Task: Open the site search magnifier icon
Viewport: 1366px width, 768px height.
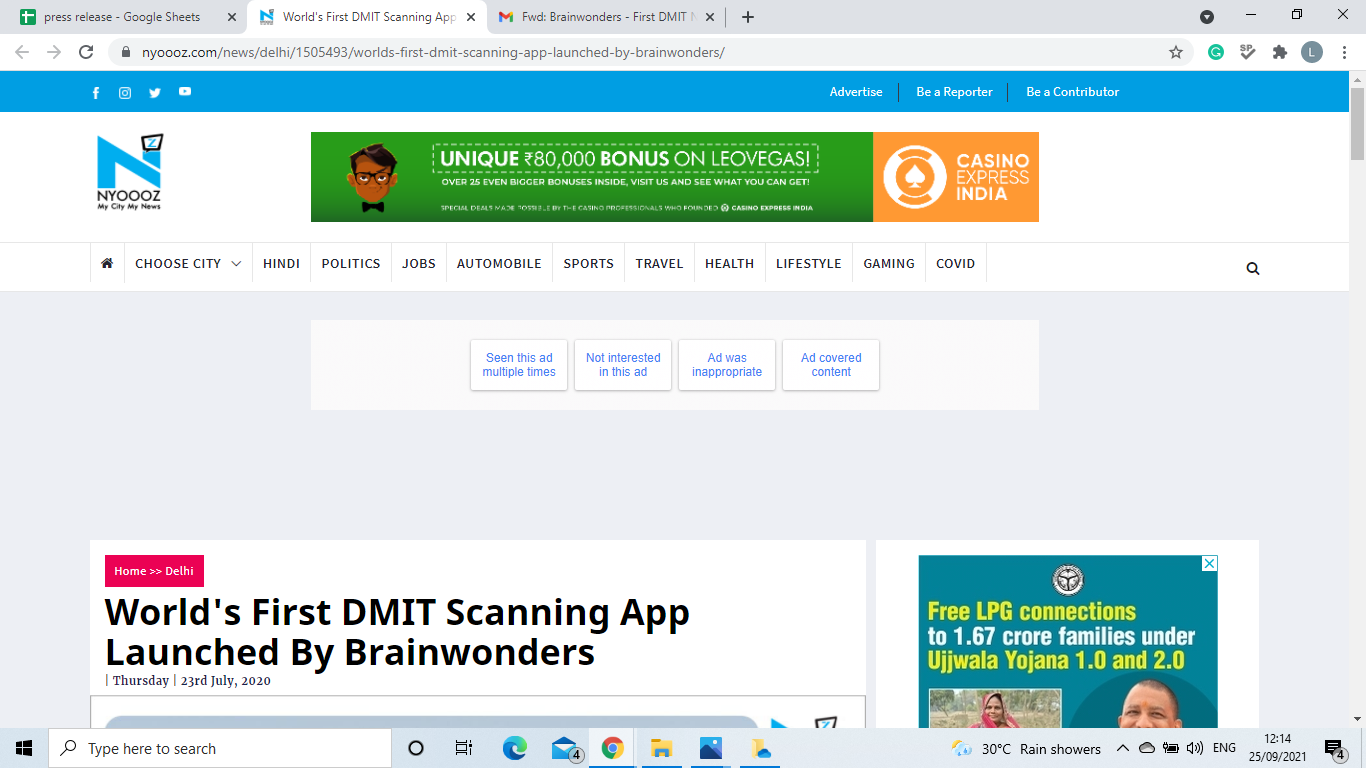Action: pyautogui.click(x=1253, y=268)
